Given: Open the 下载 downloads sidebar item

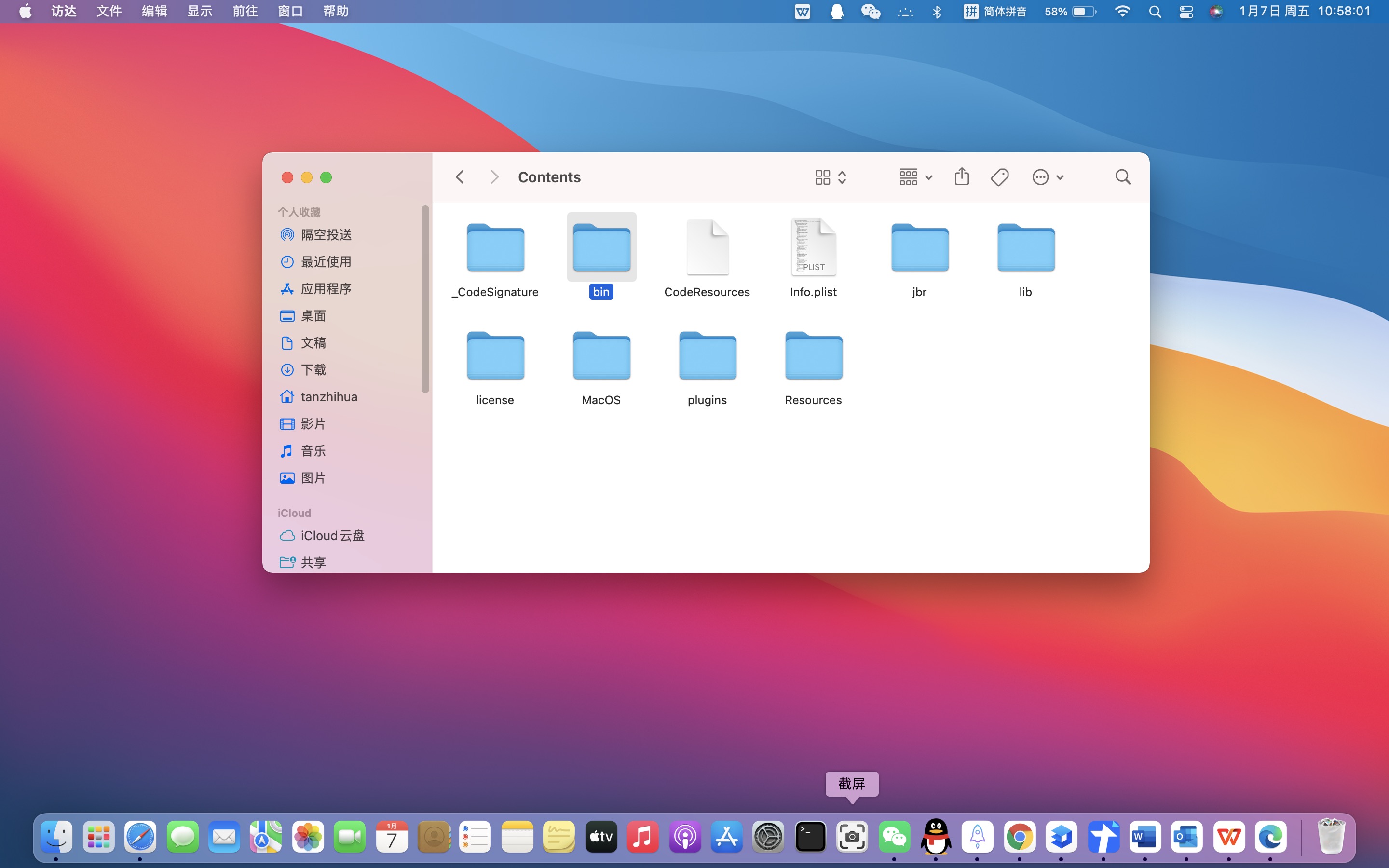Looking at the screenshot, I should (313, 370).
